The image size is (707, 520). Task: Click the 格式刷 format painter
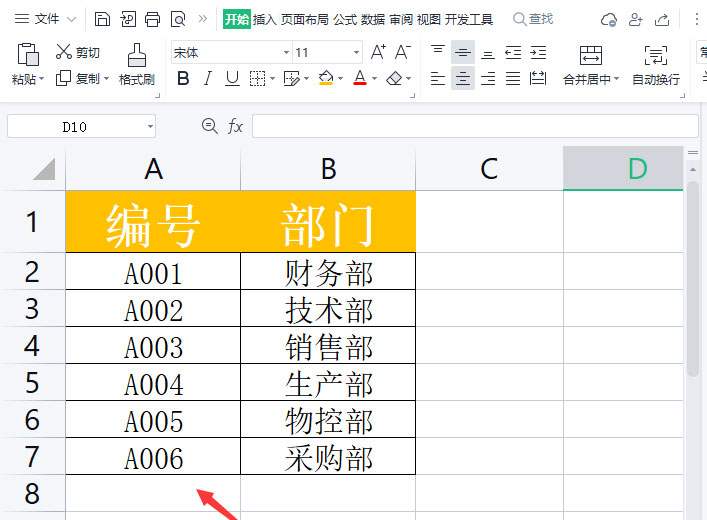(x=137, y=64)
